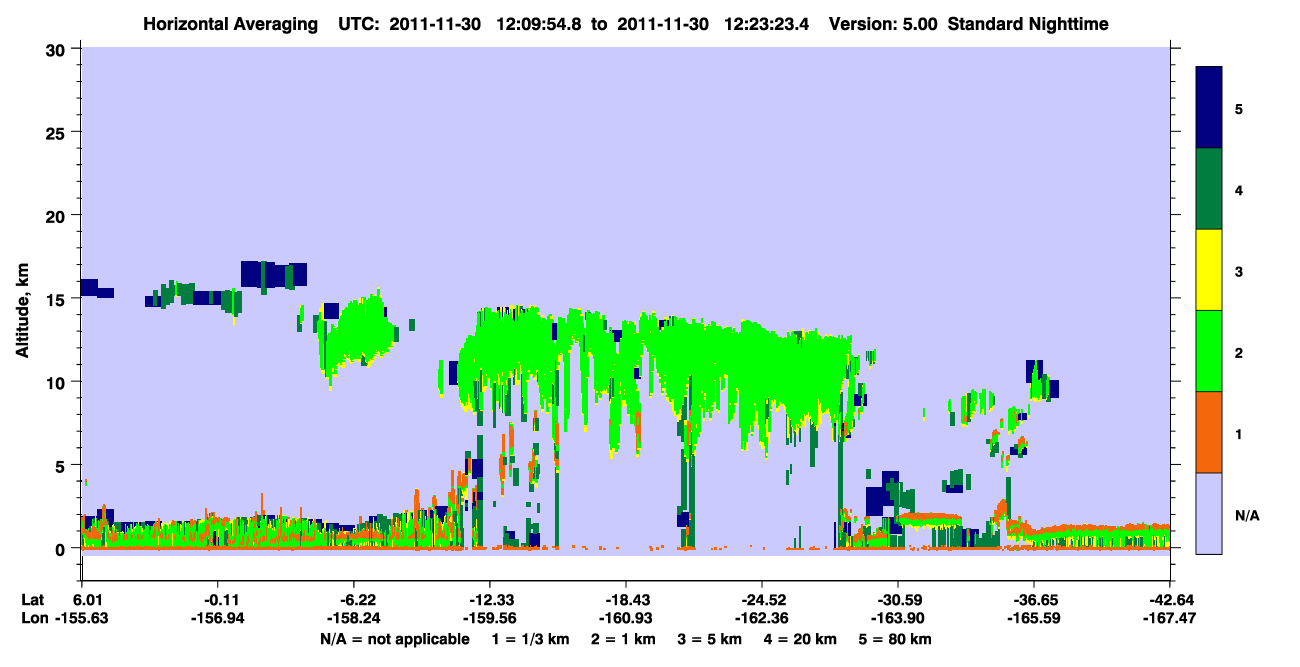Click the longitude value -162.36
Viewport: 1300px width, 667px height.
coord(762,618)
